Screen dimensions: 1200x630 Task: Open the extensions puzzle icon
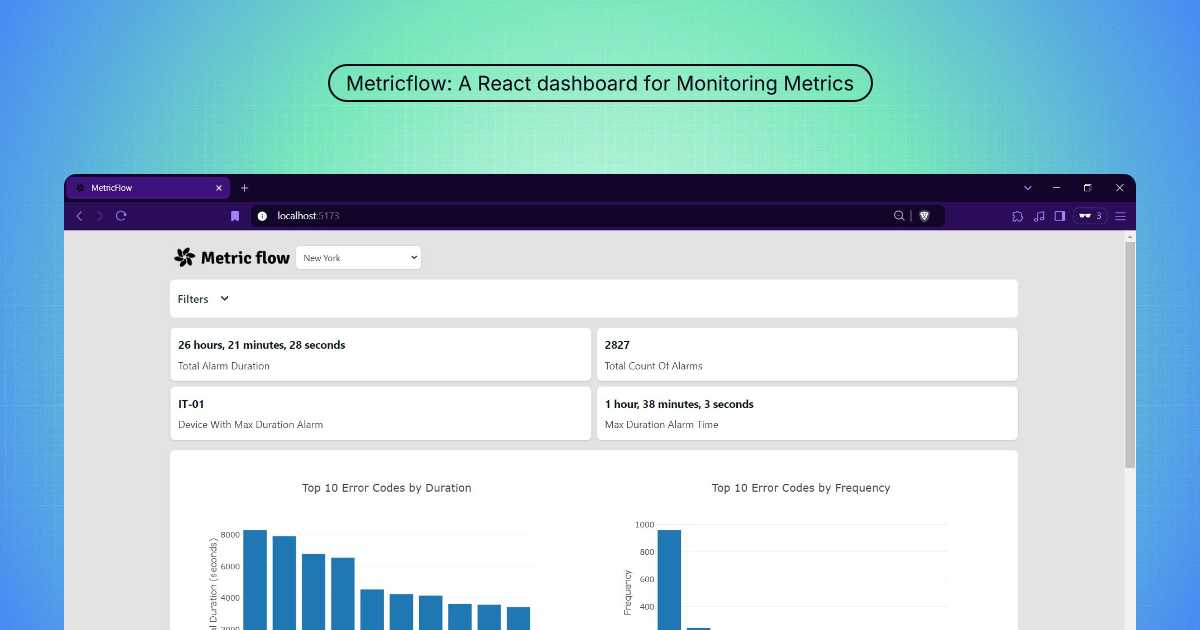[1018, 216]
